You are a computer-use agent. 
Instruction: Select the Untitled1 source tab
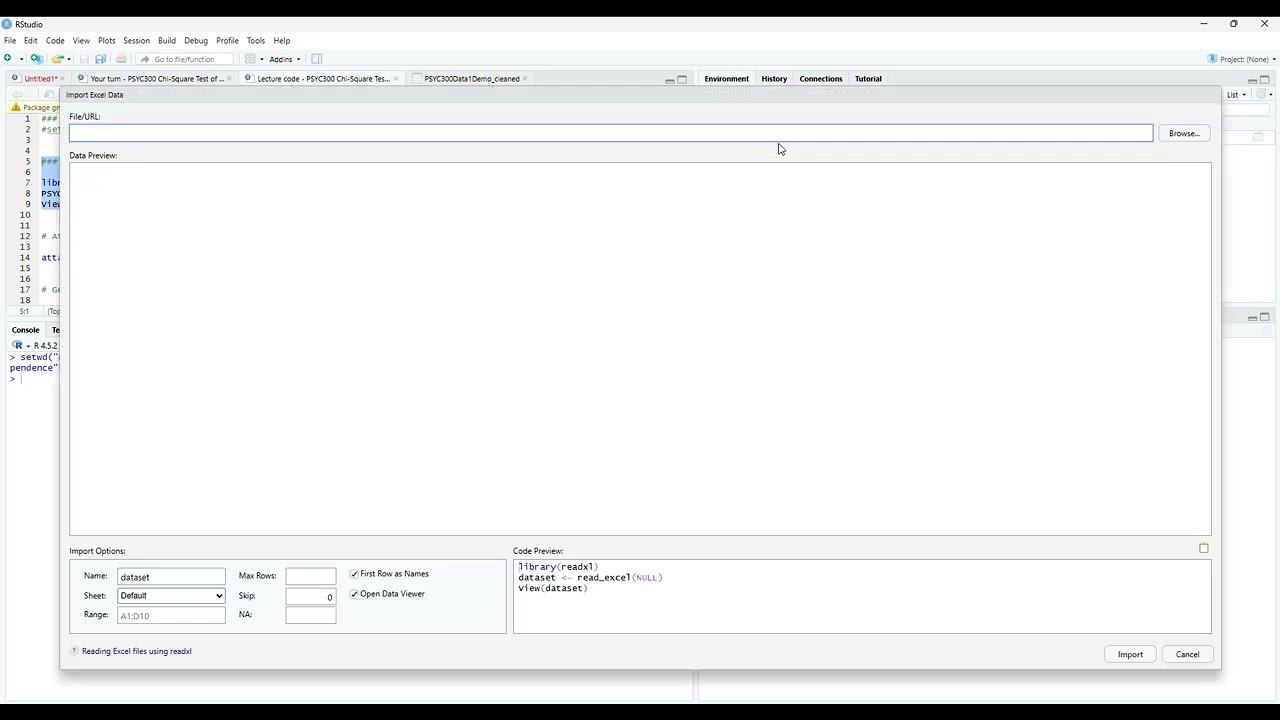[x=36, y=79]
